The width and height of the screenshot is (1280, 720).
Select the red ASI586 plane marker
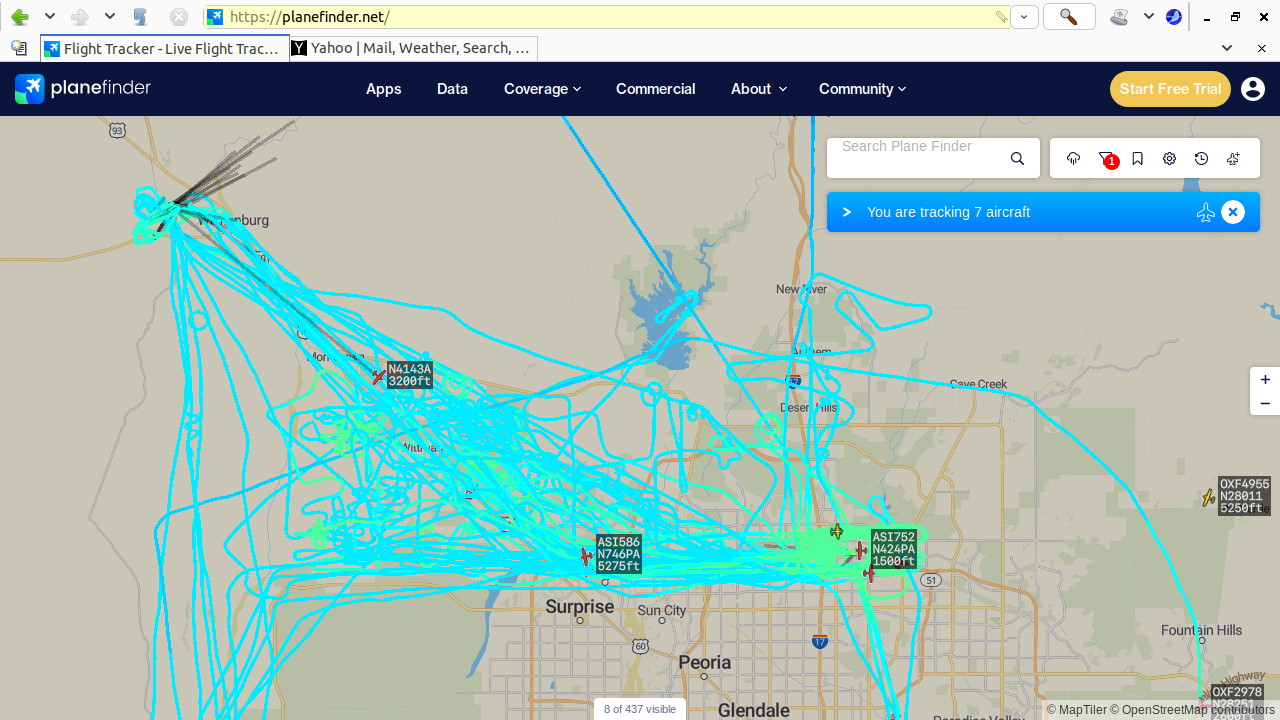point(587,556)
